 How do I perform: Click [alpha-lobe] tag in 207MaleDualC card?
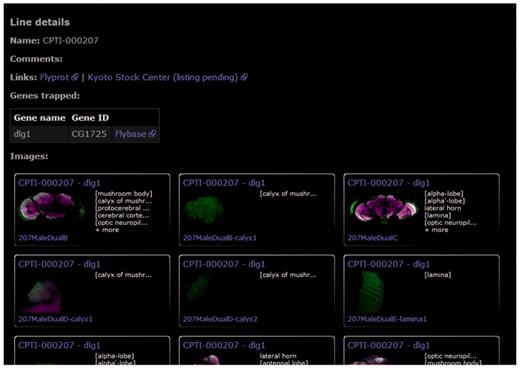coord(444,194)
